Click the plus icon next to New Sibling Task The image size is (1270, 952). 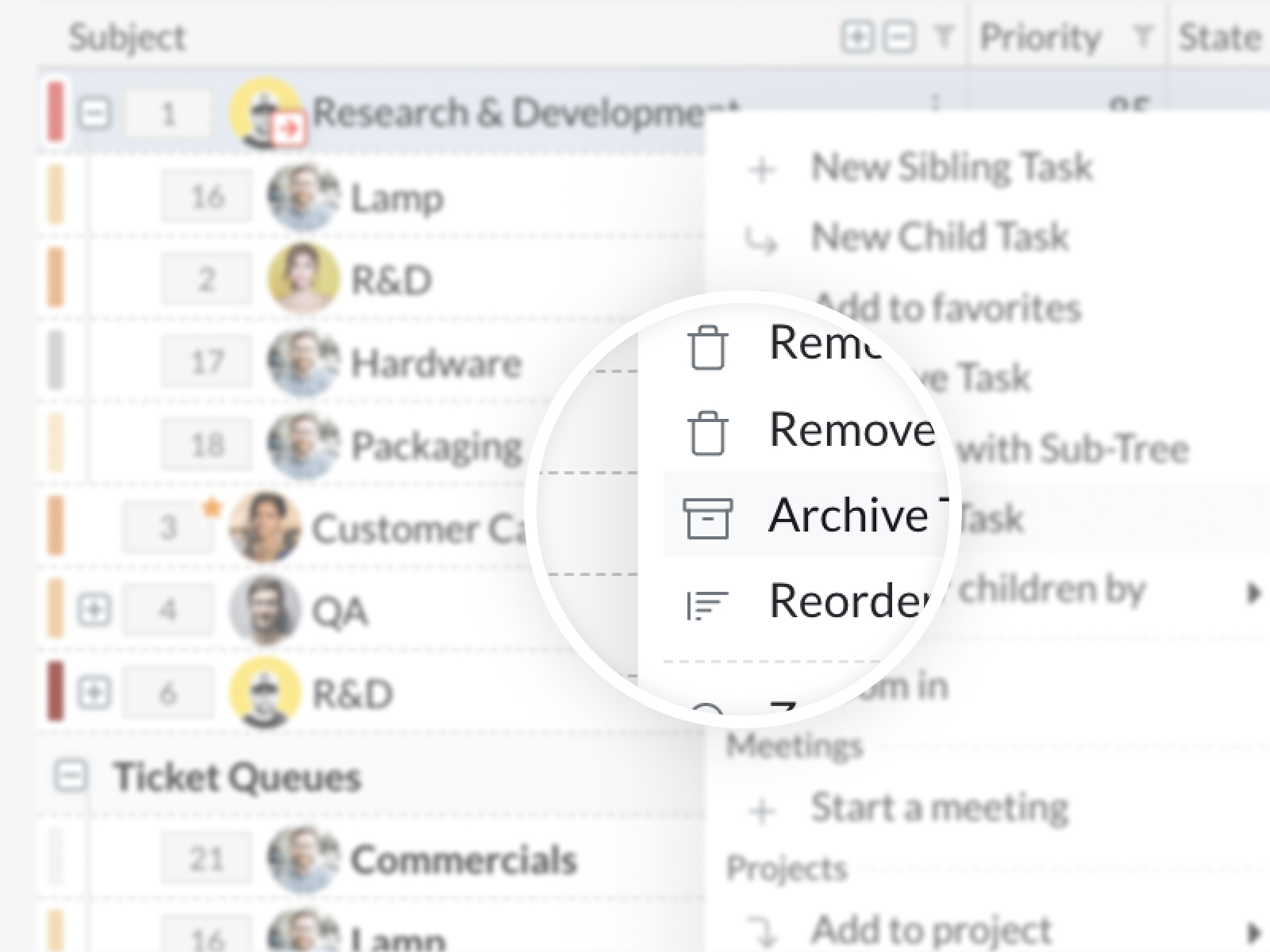tap(762, 169)
